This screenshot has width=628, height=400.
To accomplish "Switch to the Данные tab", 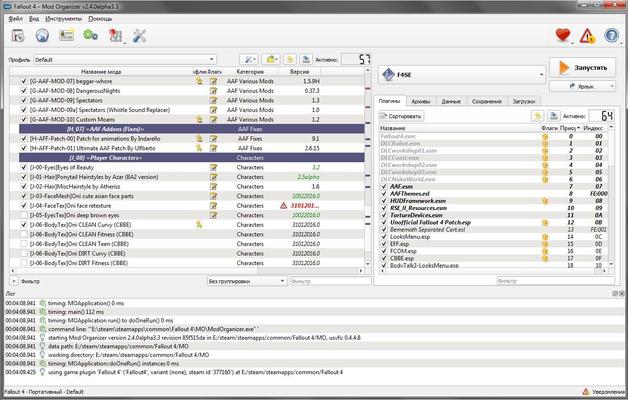I will point(451,102).
